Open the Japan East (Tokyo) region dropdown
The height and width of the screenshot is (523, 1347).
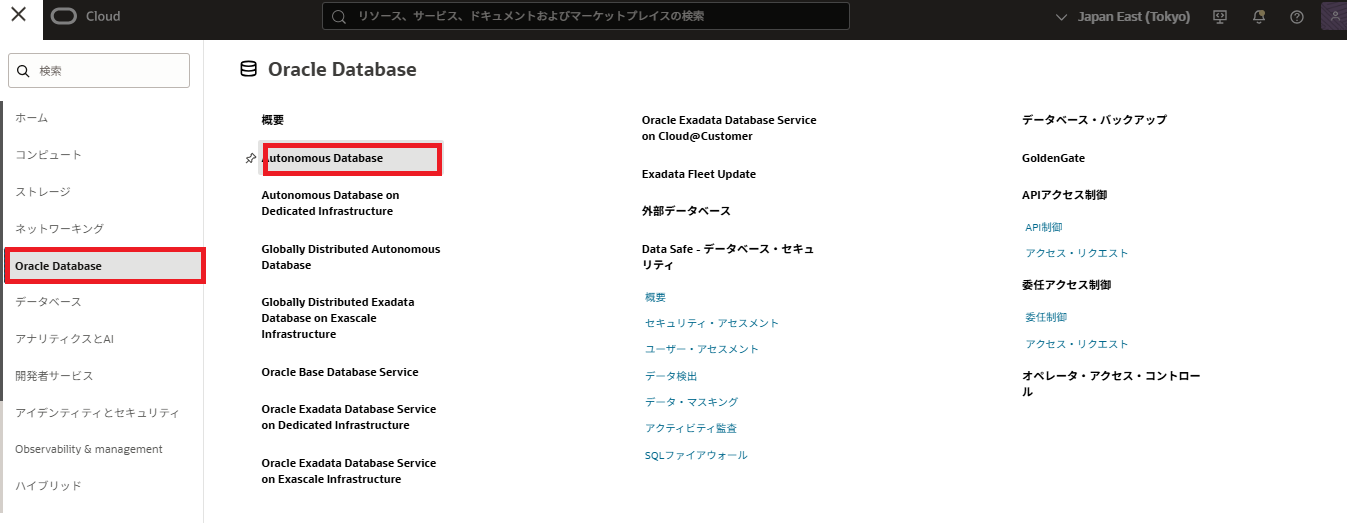pyautogui.click(x=1123, y=17)
